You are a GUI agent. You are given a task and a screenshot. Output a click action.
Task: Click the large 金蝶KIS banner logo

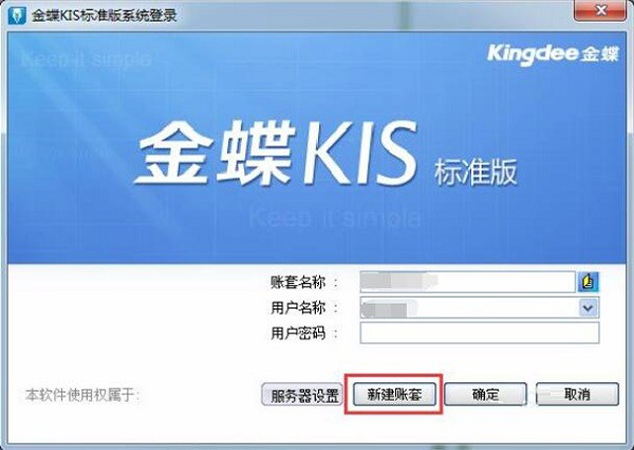pos(276,154)
